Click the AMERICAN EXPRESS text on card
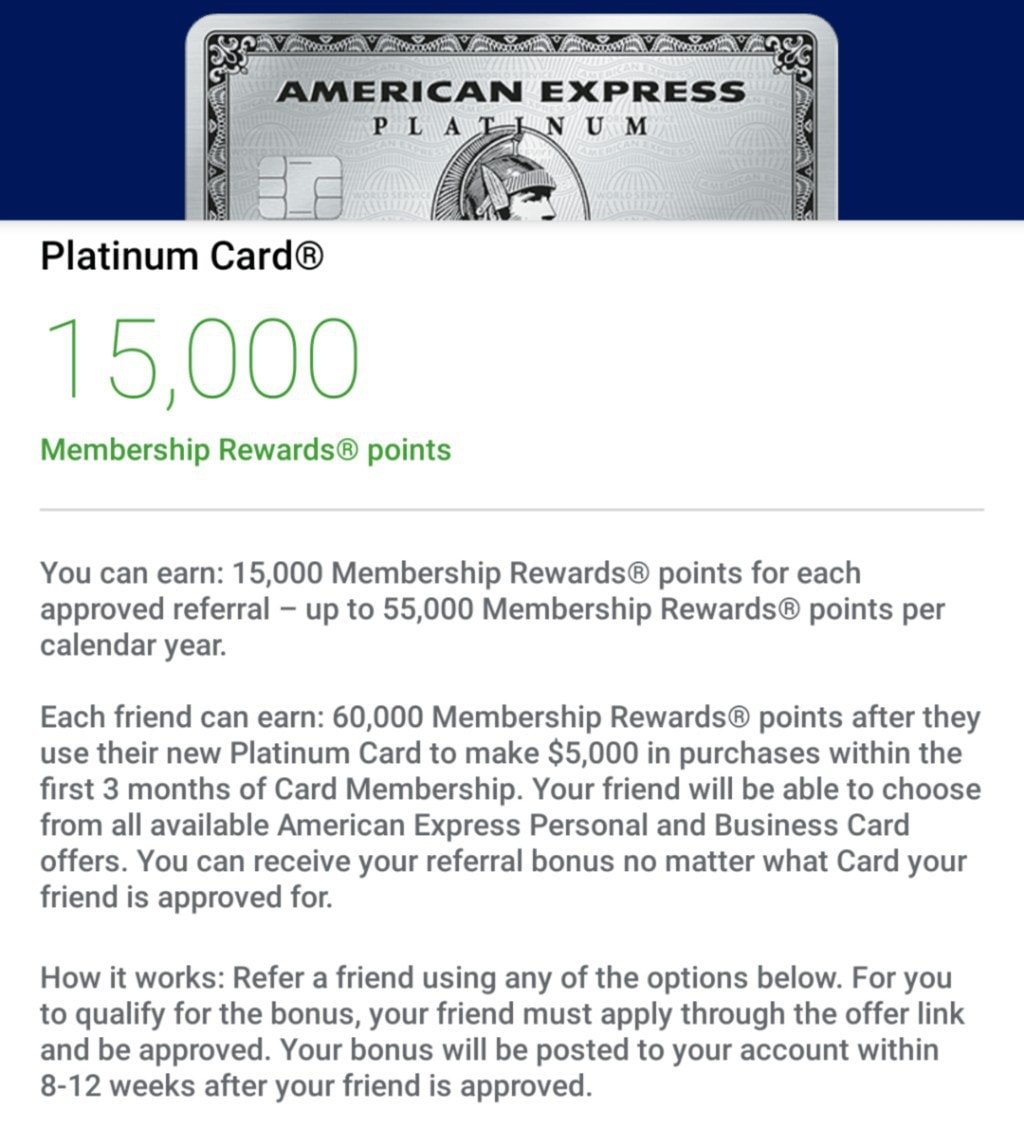The image size is (1024, 1129). pos(511,92)
